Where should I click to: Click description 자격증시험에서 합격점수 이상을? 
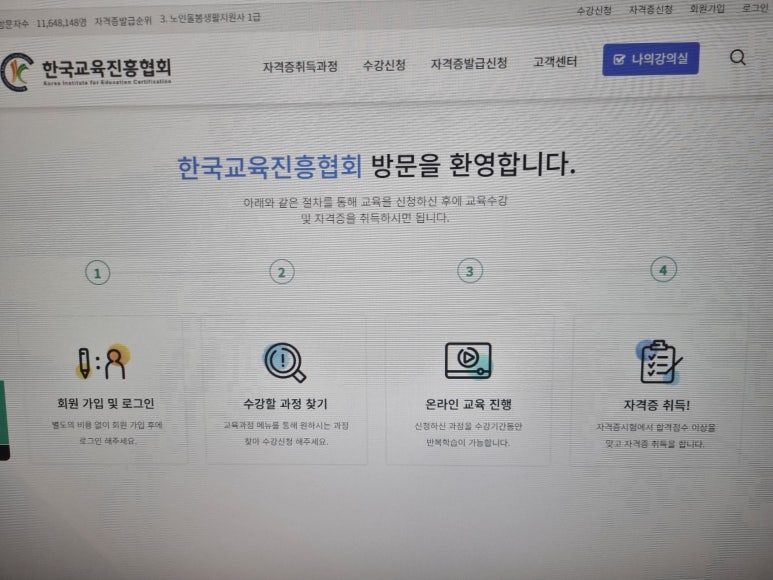click(656, 427)
